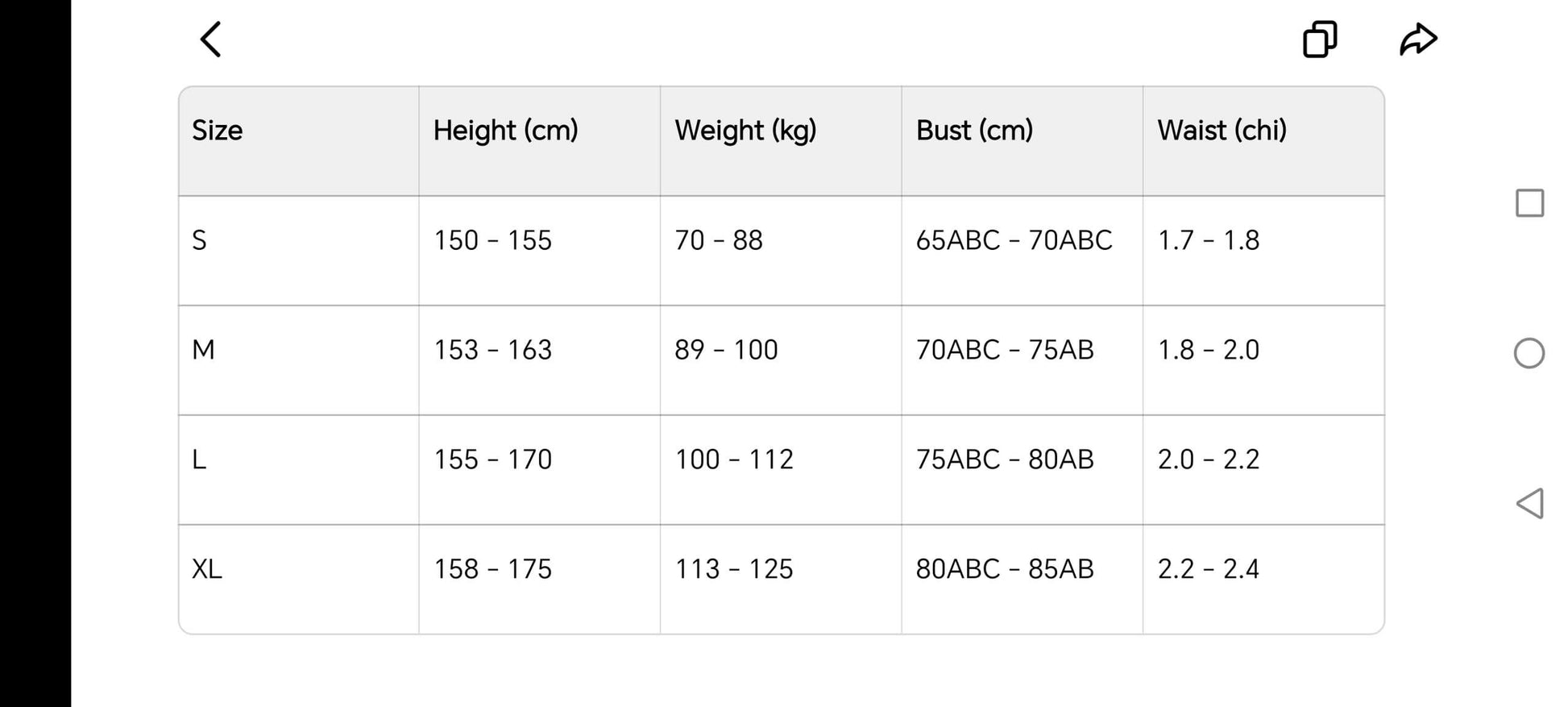Viewport: 1568px width, 707px height.
Task: Select the Waist (chi) column header
Action: pos(1222,131)
